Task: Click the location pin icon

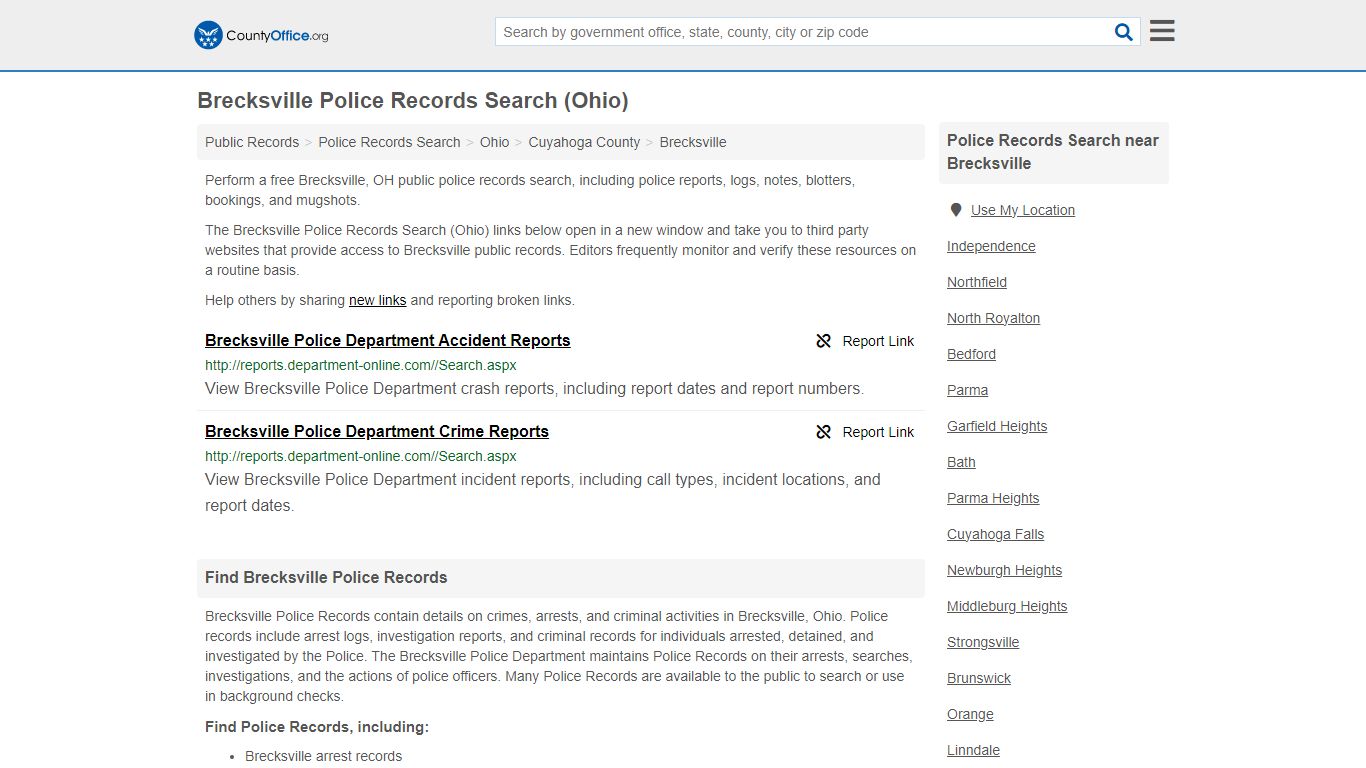Action: pos(956,210)
